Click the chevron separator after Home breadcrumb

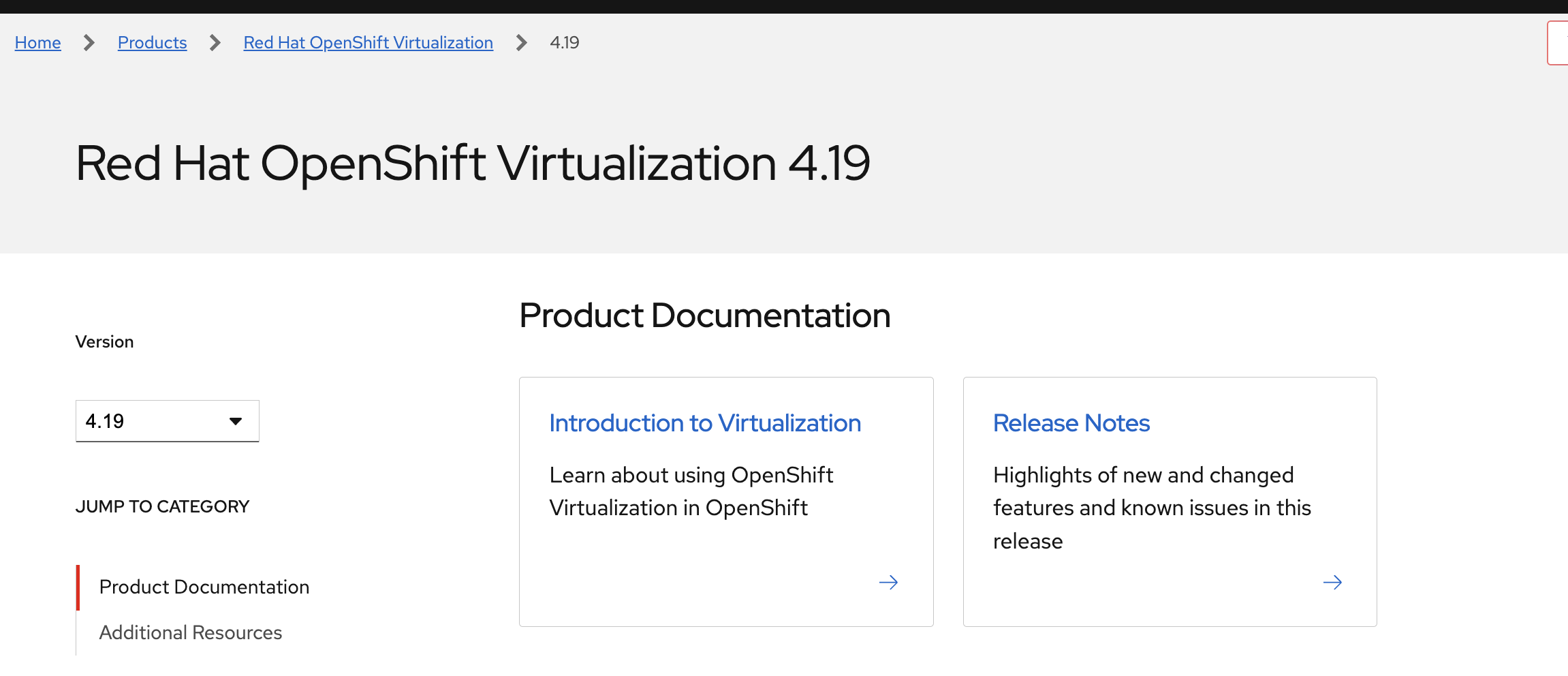[89, 43]
